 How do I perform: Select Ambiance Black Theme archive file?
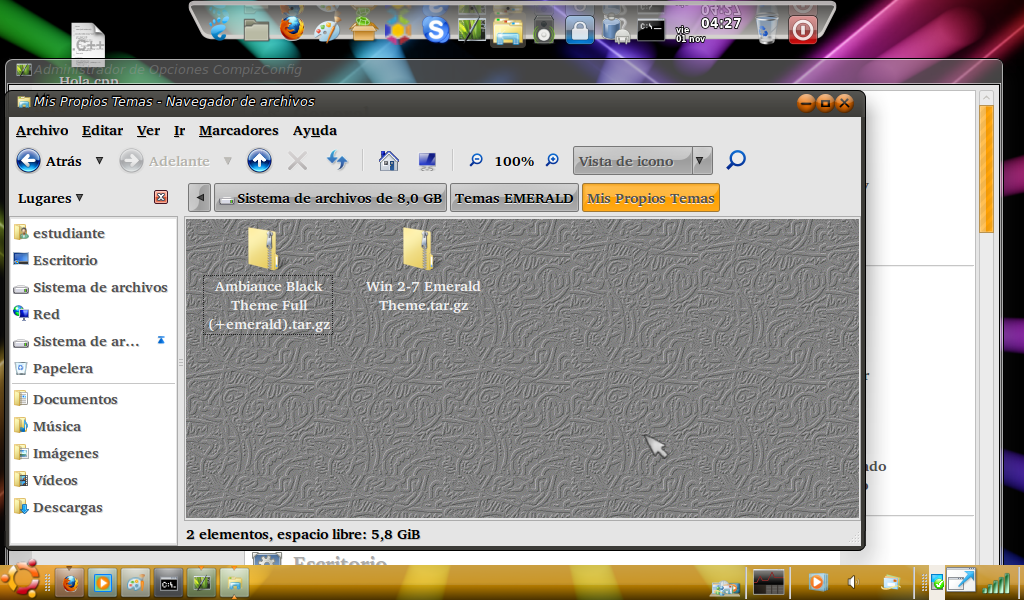(268, 279)
